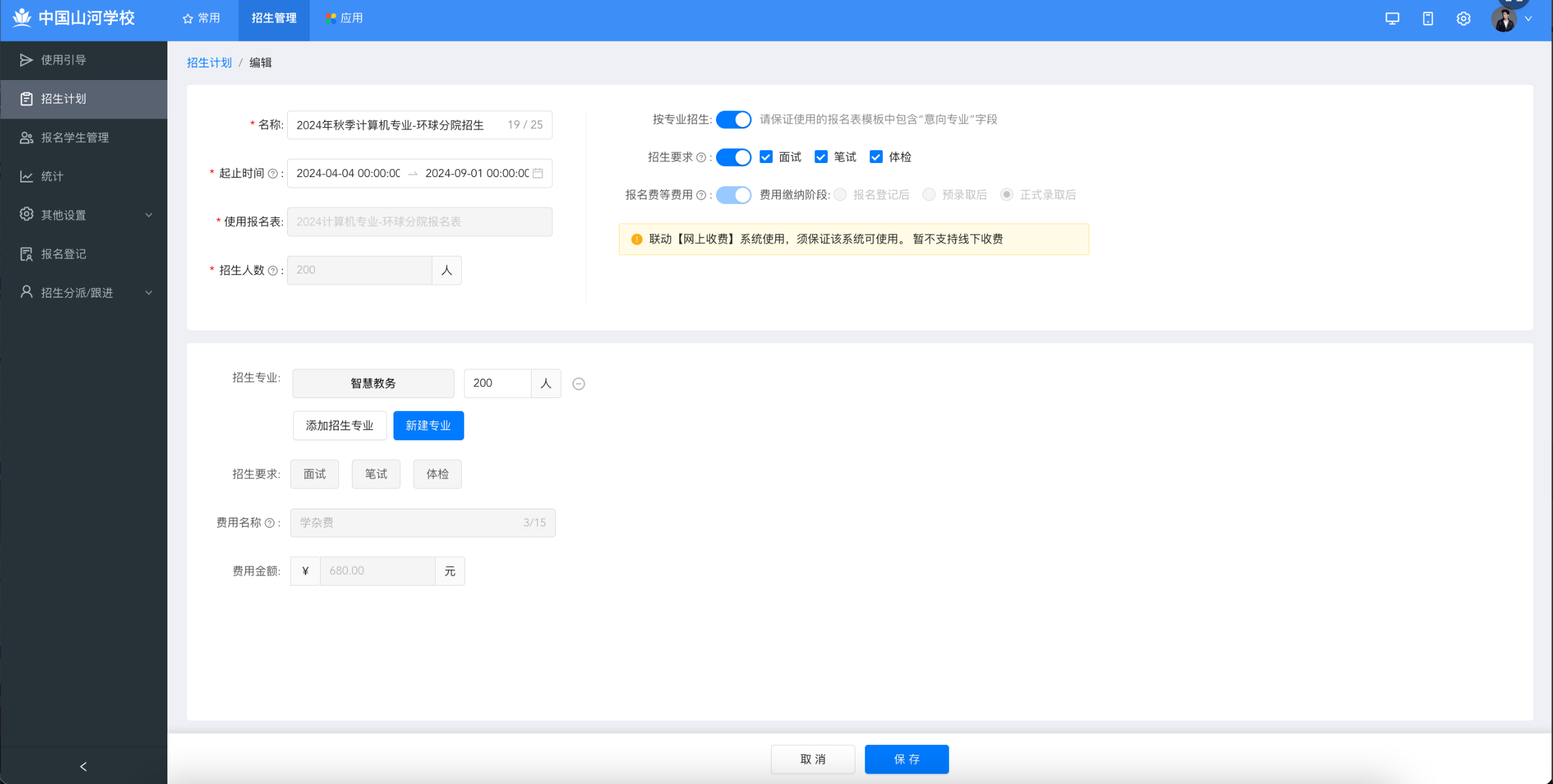The height and width of the screenshot is (784, 1553).
Task: Click the mobile device icon in header
Action: 1428,18
